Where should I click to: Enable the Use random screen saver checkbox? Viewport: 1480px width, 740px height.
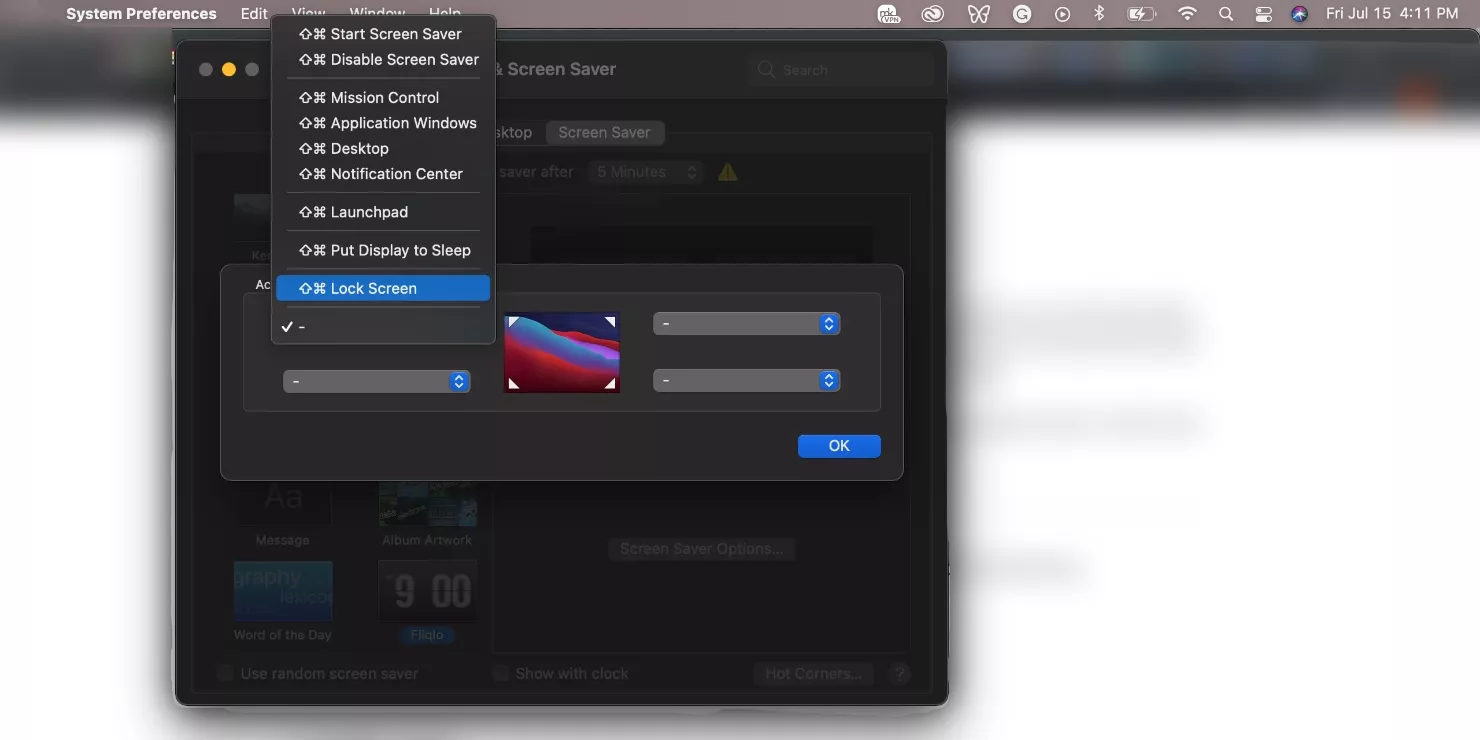tap(225, 673)
